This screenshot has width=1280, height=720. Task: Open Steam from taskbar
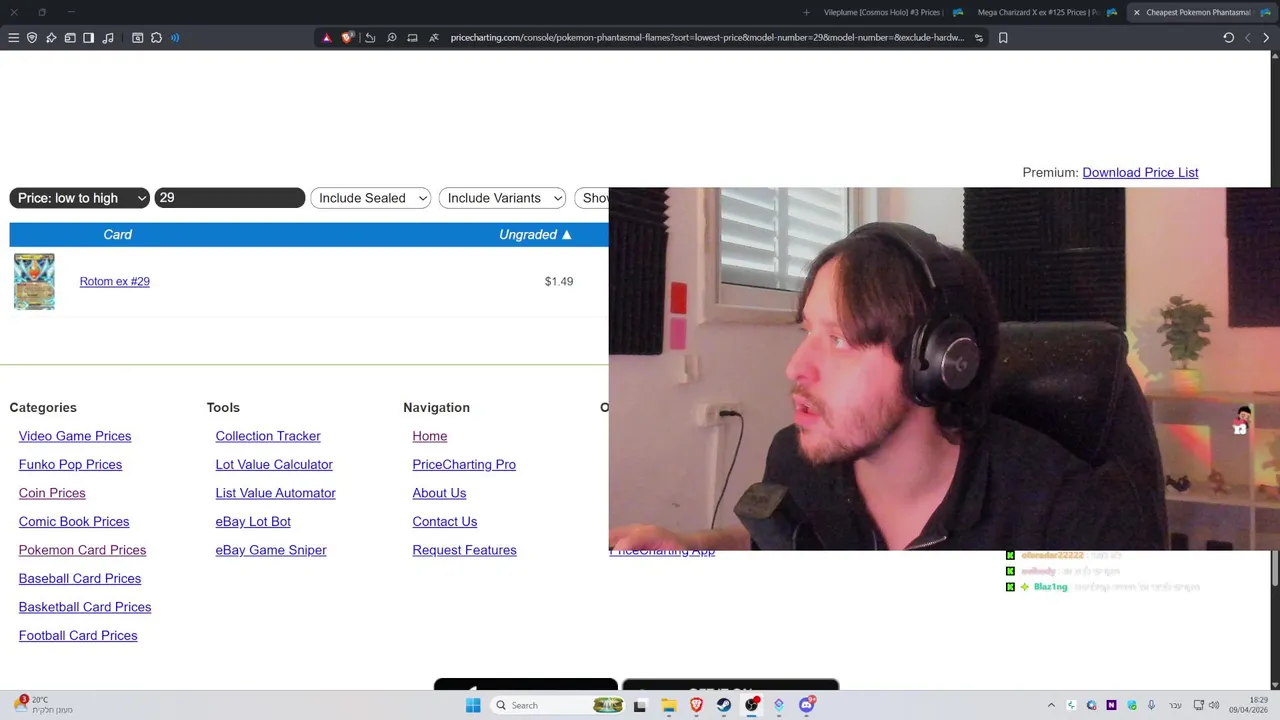coord(723,705)
